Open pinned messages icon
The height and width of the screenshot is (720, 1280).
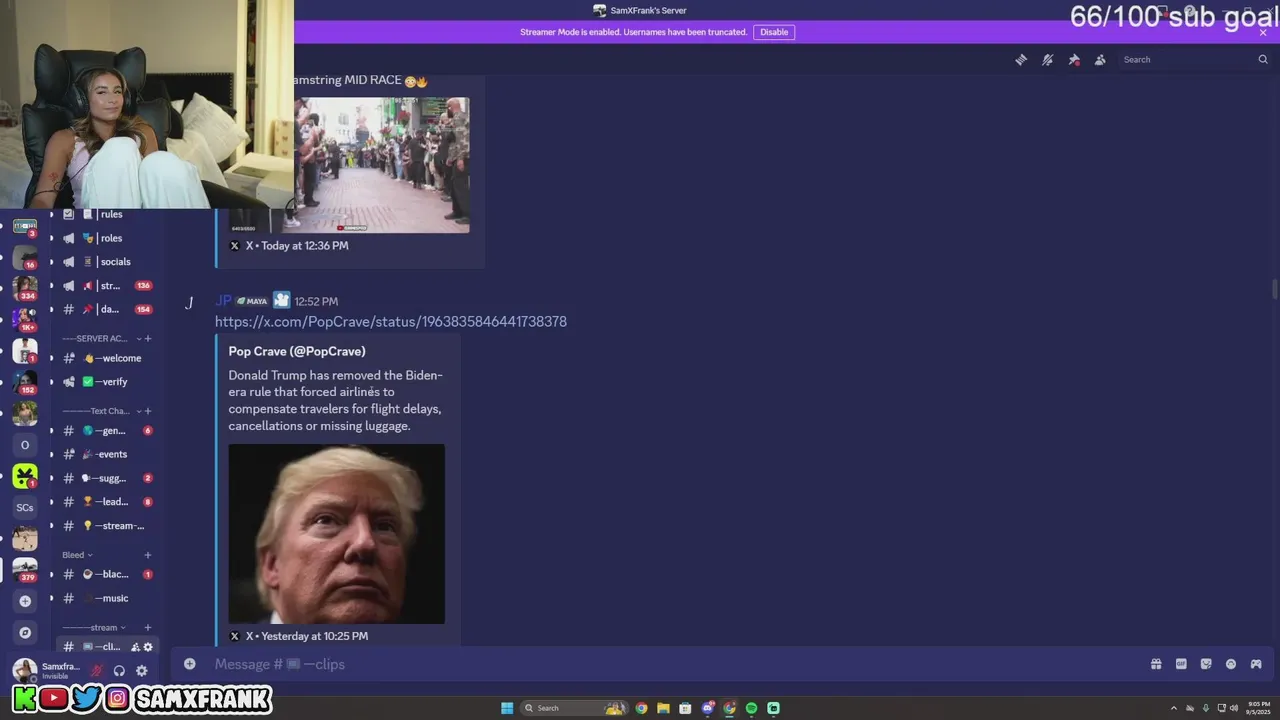[x=1074, y=60]
